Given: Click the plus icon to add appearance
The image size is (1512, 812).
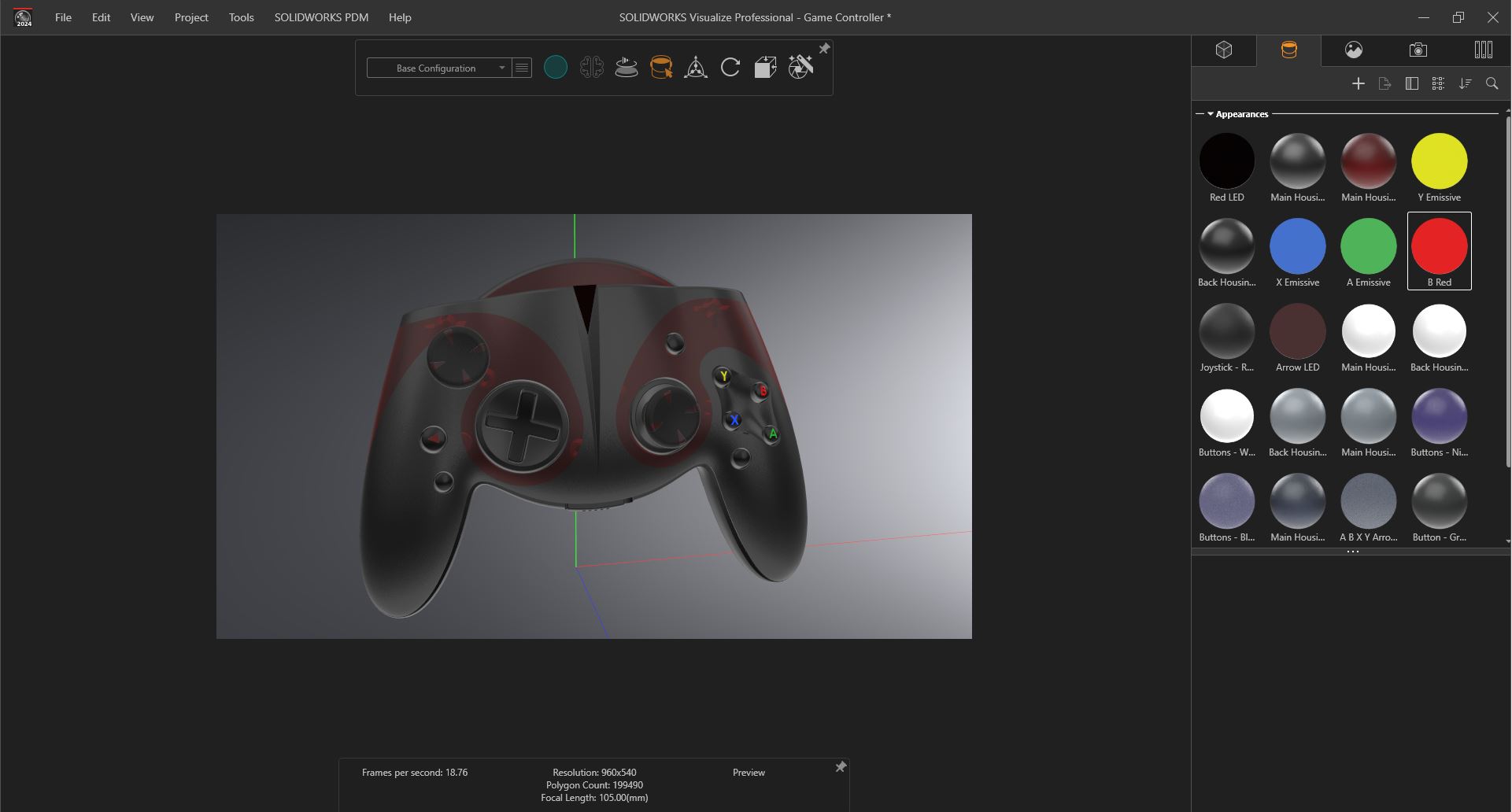Looking at the screenshot, I should (x=1358, y=83).
